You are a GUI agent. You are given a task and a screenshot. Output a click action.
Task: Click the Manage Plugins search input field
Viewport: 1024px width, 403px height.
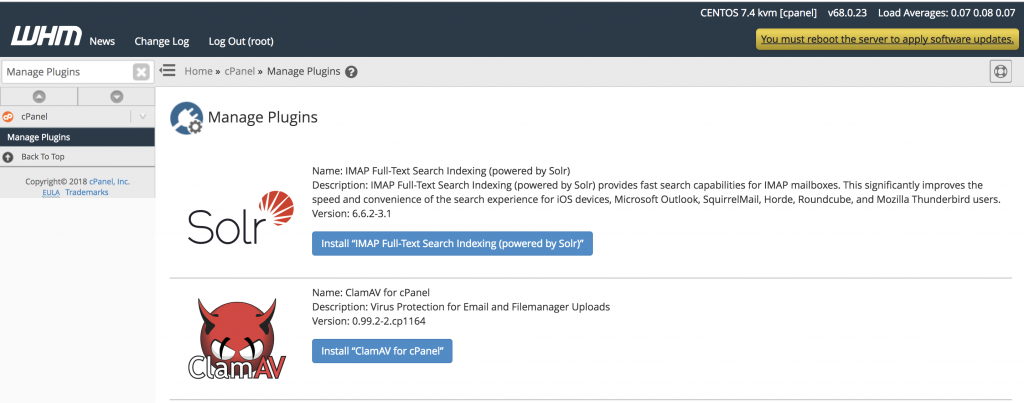click(x=68, y=72)
